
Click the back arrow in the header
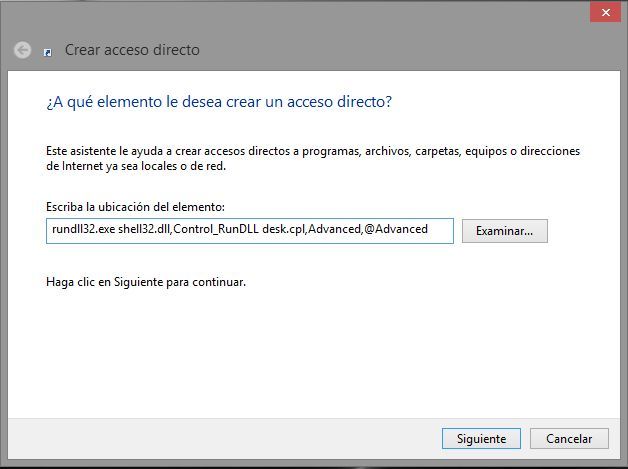(22, 50)
